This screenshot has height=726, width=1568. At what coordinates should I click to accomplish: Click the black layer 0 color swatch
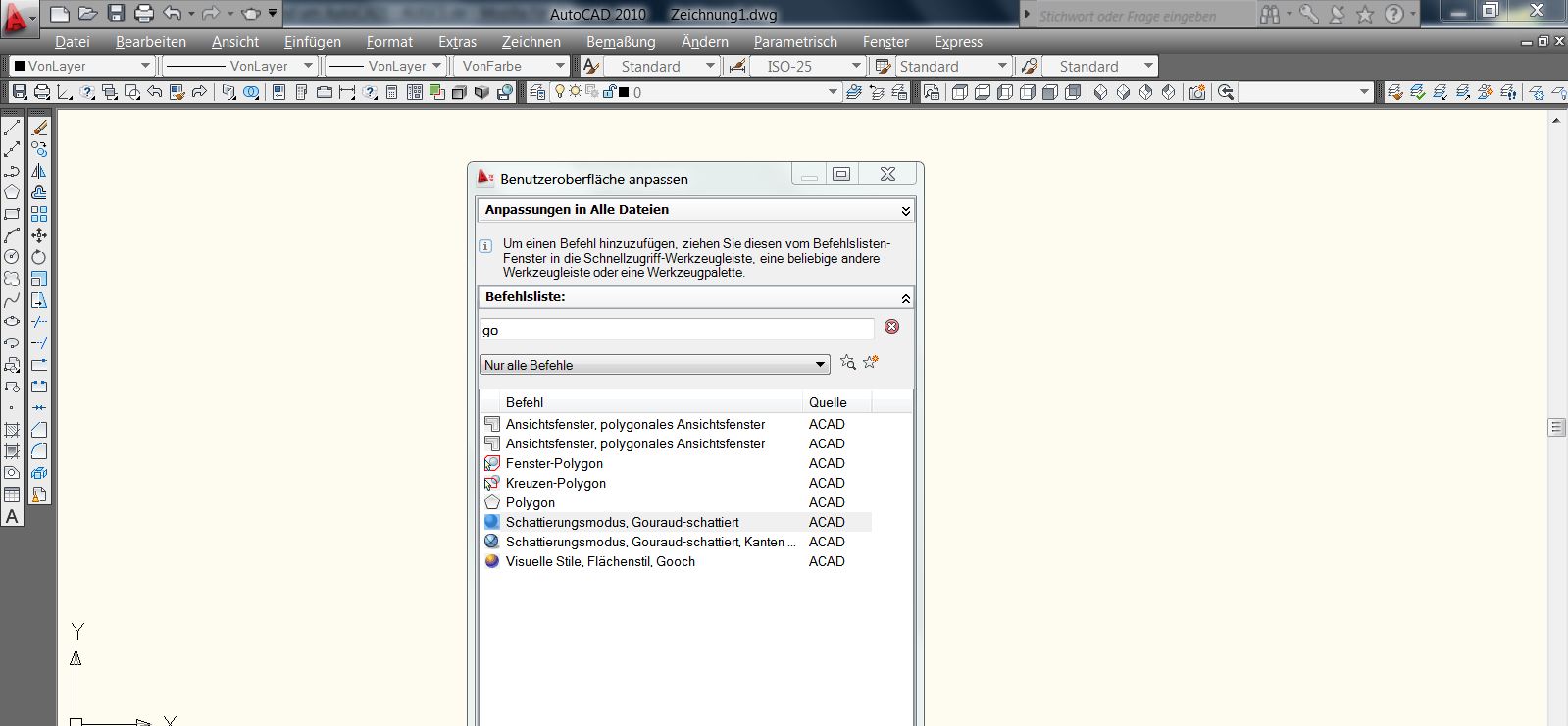(623, 92)
